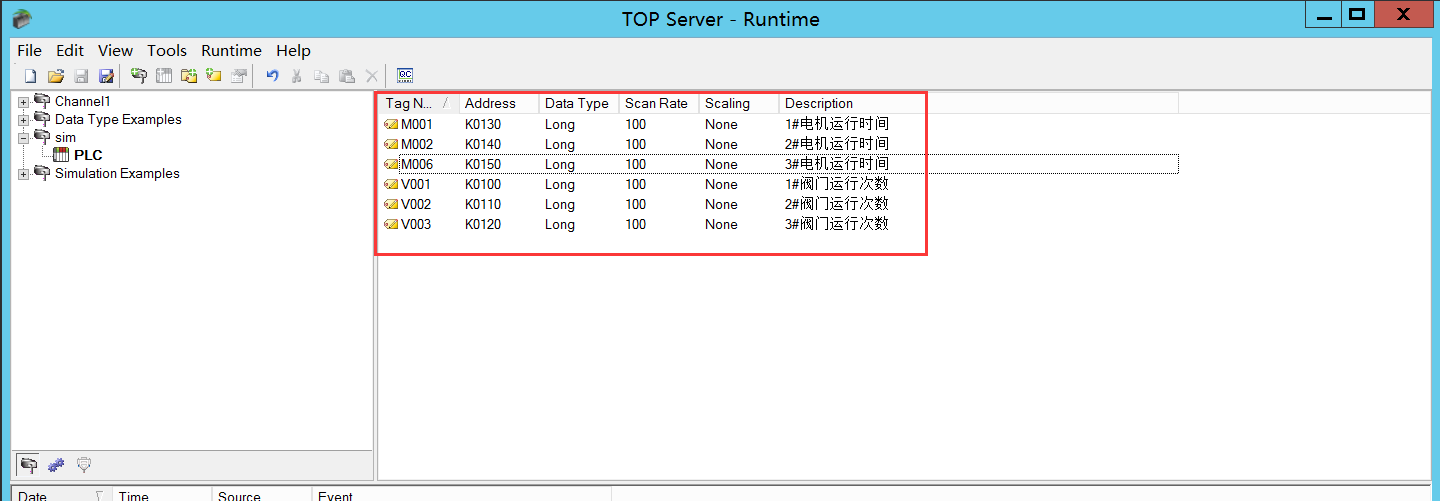Select tag V002 in the list
1440x501 pixels.
416,205
